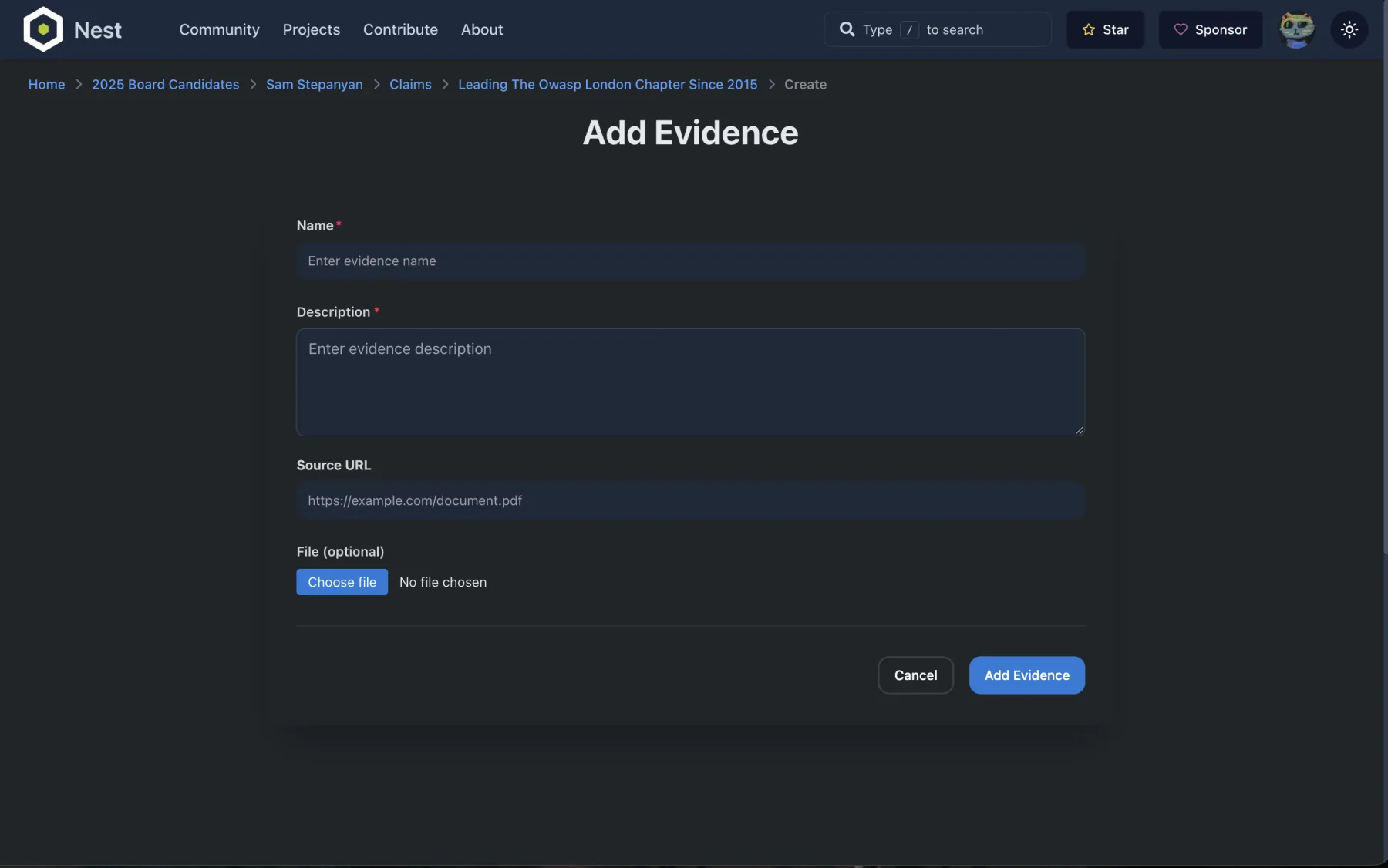Click the Nest brand text
Viewport: 1388px width, 868px height.
click(98, 30)
